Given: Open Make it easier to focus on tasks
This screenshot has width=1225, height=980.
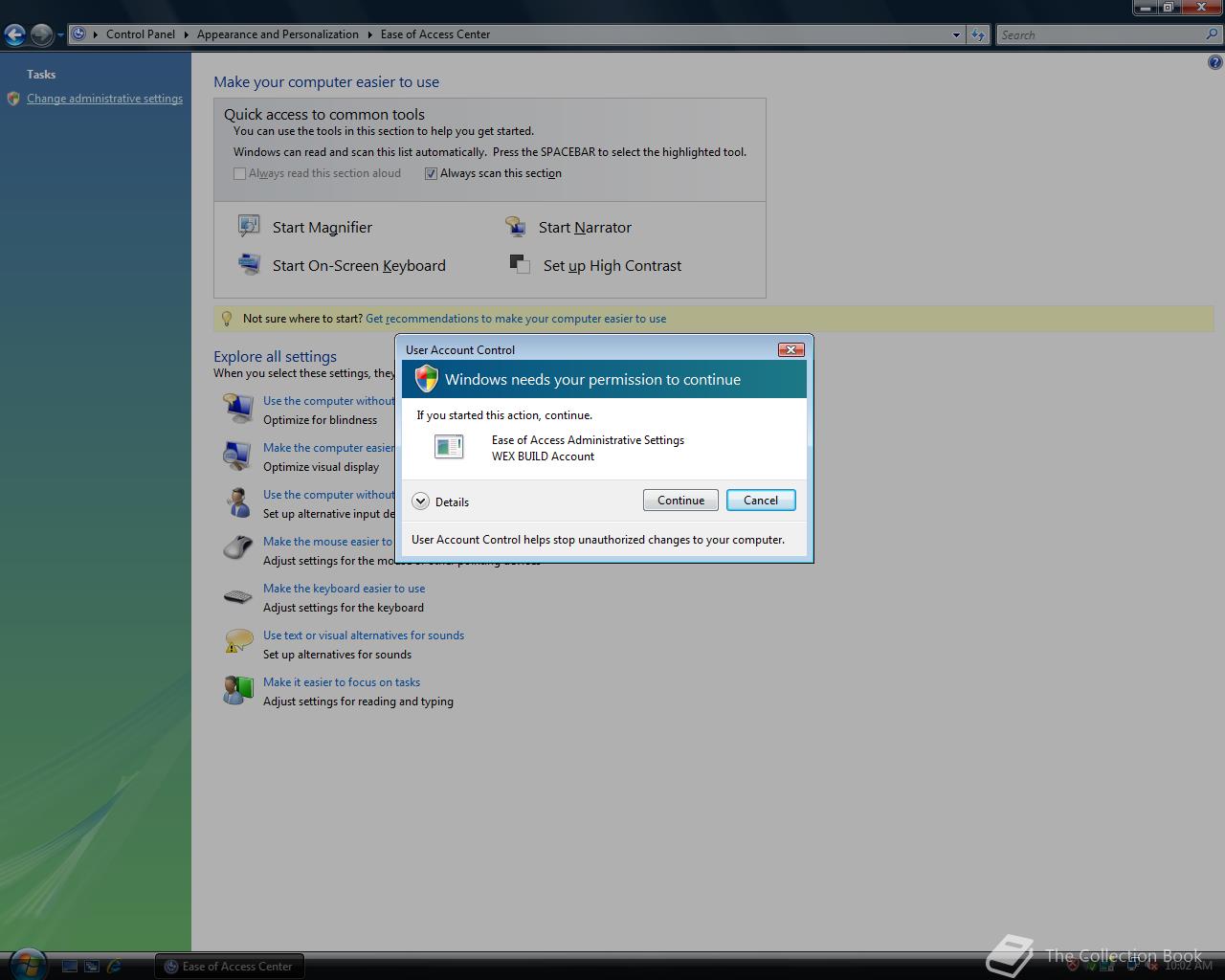Looking at the screenshot, I should [342, 682].
